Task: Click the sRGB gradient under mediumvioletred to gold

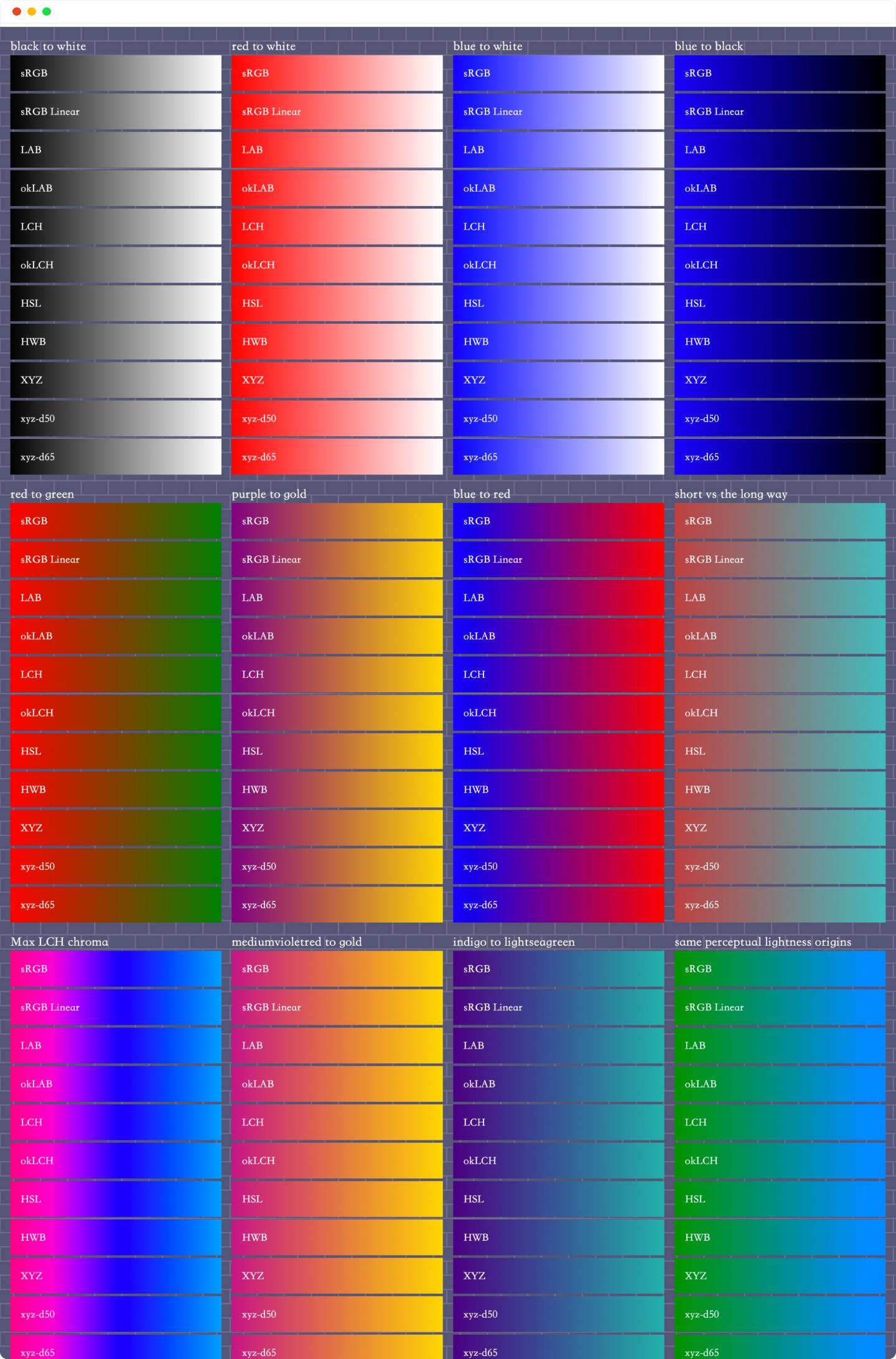Action: (337, 969)
